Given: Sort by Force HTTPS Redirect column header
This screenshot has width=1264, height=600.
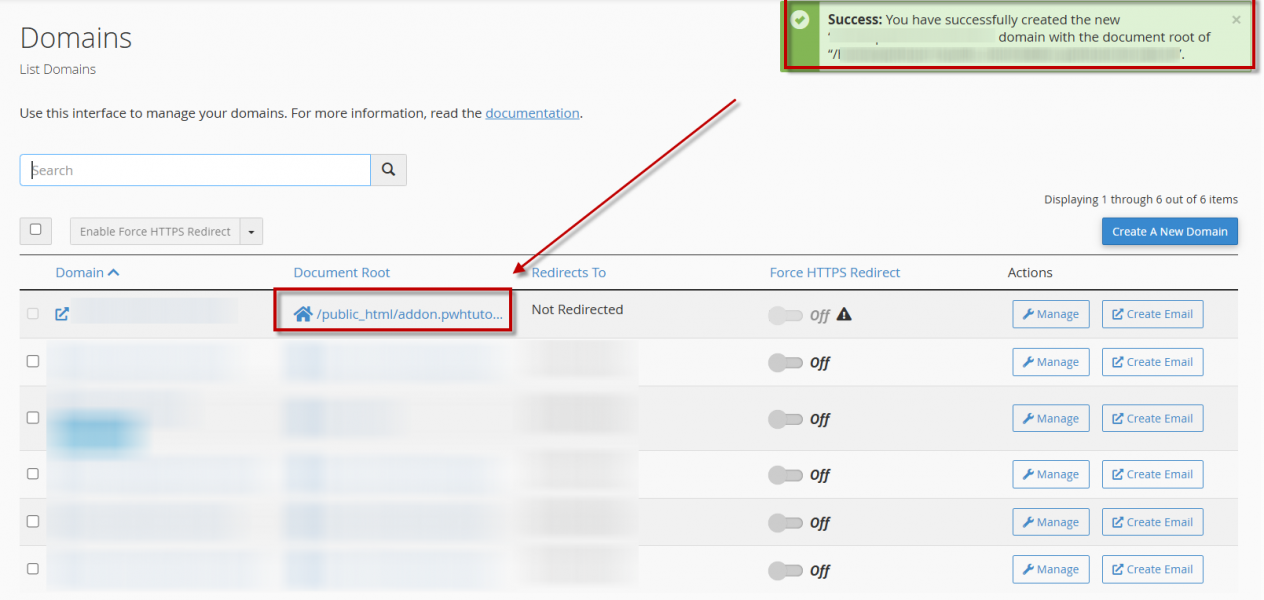Looking at the screenshot, I should click(x=834, y=272).
